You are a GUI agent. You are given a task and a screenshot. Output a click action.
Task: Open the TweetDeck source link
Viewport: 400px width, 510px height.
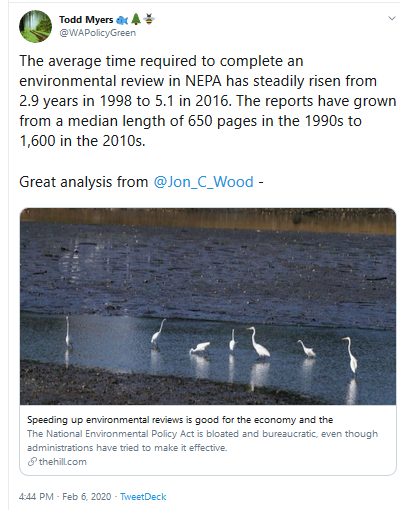(x=143, y=497)
